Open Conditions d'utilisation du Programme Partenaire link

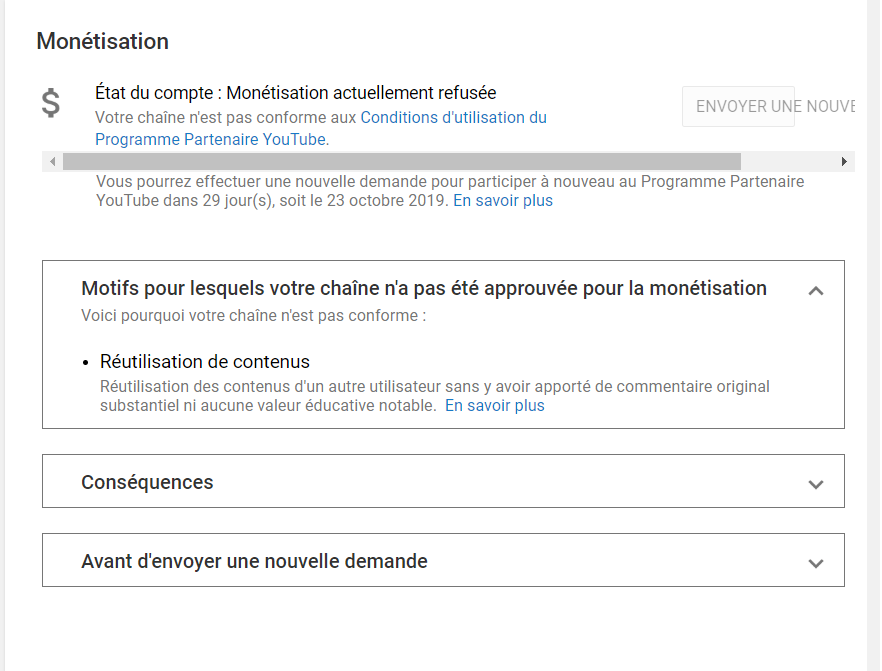(x=321, y=128)
